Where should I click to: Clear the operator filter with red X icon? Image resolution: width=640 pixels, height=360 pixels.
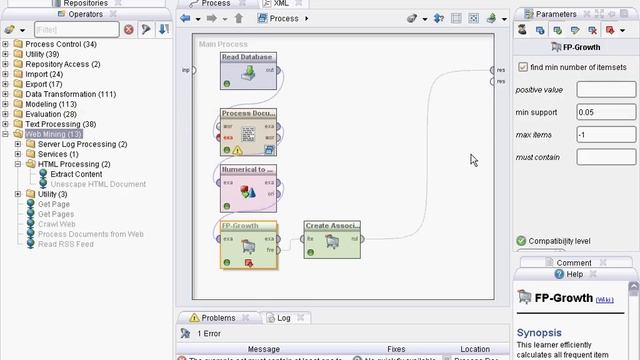129,29
